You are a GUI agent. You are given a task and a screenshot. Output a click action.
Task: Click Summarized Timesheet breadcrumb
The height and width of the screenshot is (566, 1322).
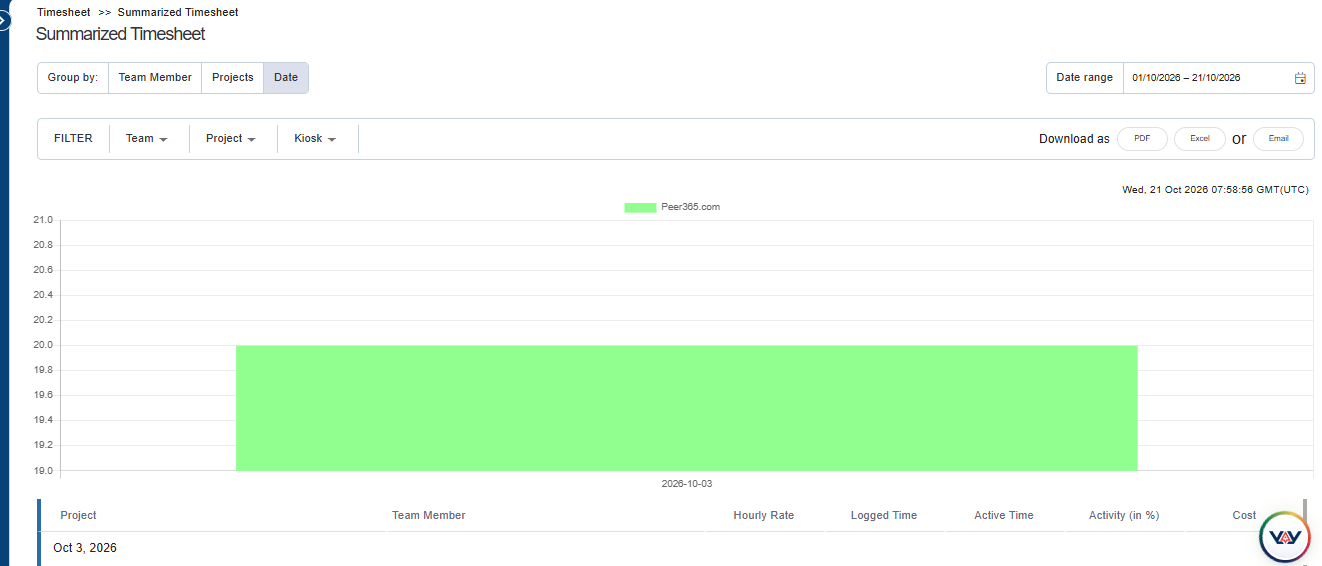pos(178,12)
